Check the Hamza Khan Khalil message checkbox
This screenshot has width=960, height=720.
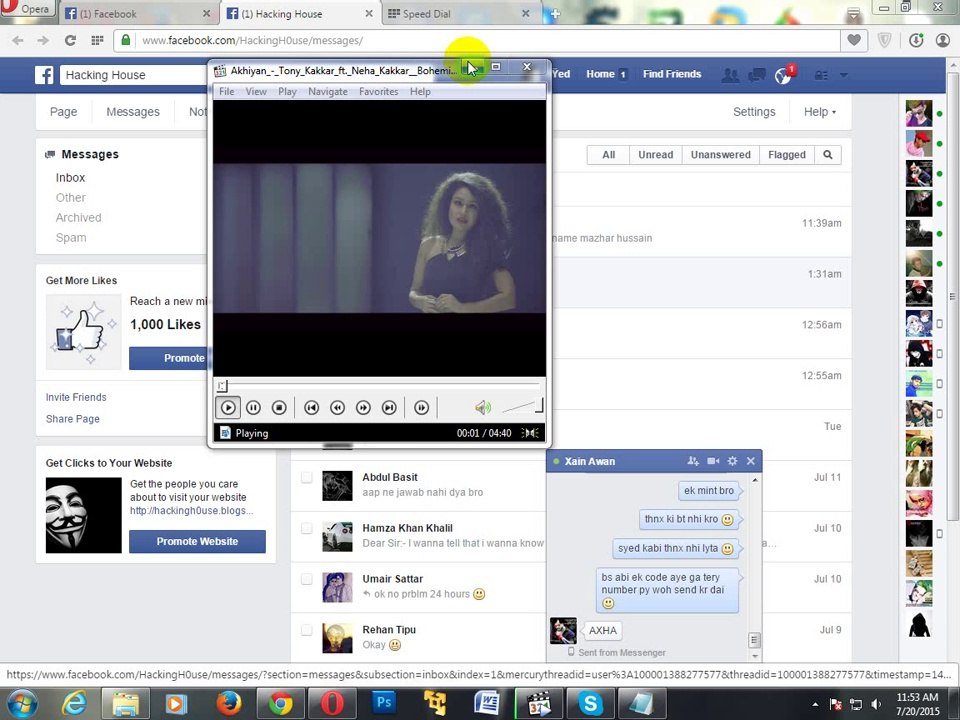(x=307, y=528)
